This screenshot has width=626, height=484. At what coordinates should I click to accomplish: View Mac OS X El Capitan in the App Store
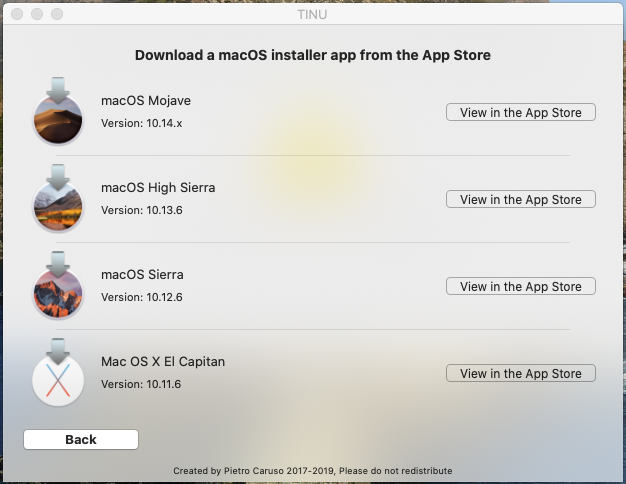click(x=521, y=373)
